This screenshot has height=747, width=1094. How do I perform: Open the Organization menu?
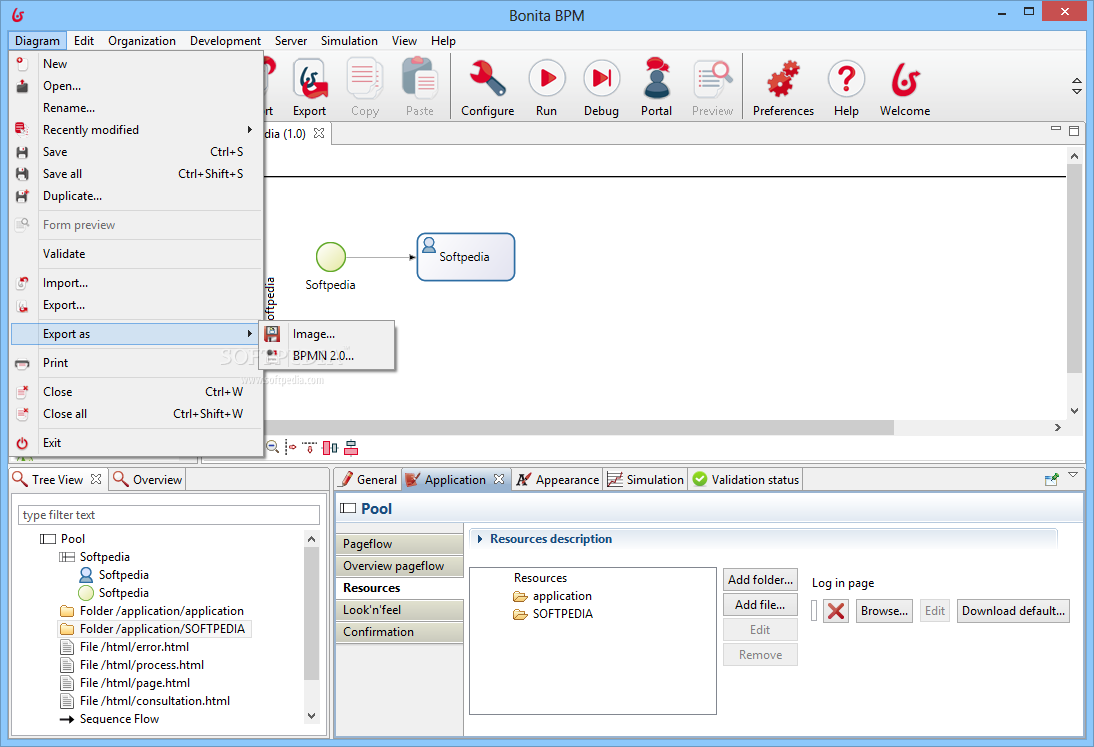pyautogui.click(x=142, y=40)
